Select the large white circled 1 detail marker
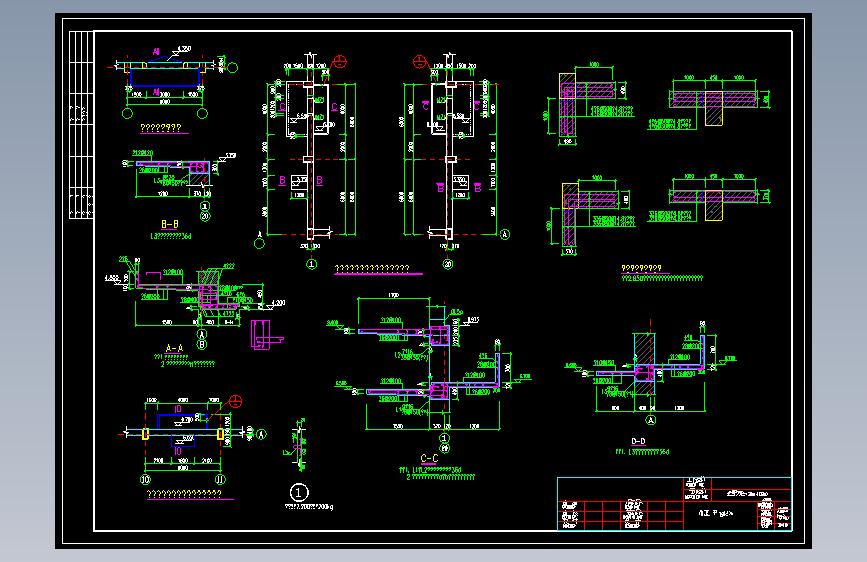867x562 pixels. point(299,492)
